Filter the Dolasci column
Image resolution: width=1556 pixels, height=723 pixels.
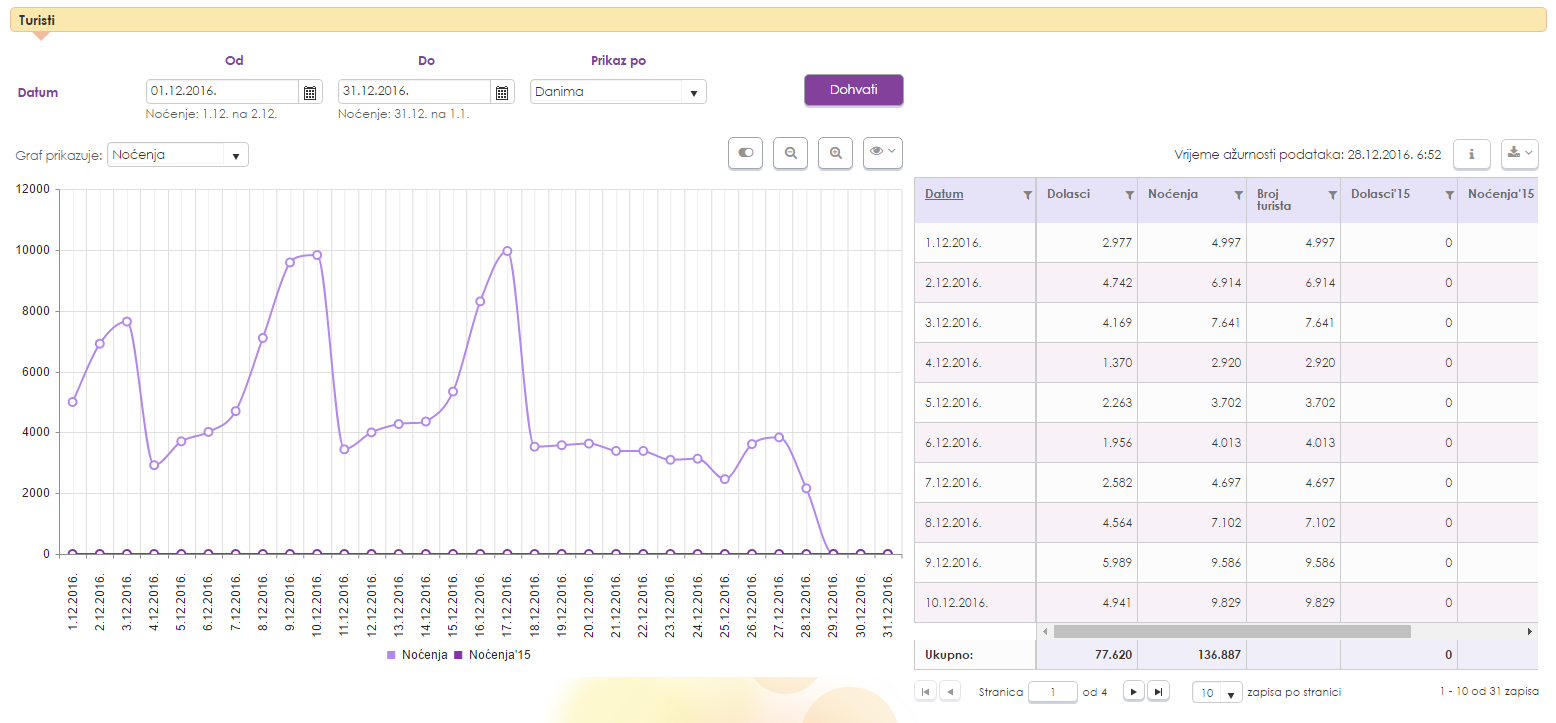(1129, 196)
